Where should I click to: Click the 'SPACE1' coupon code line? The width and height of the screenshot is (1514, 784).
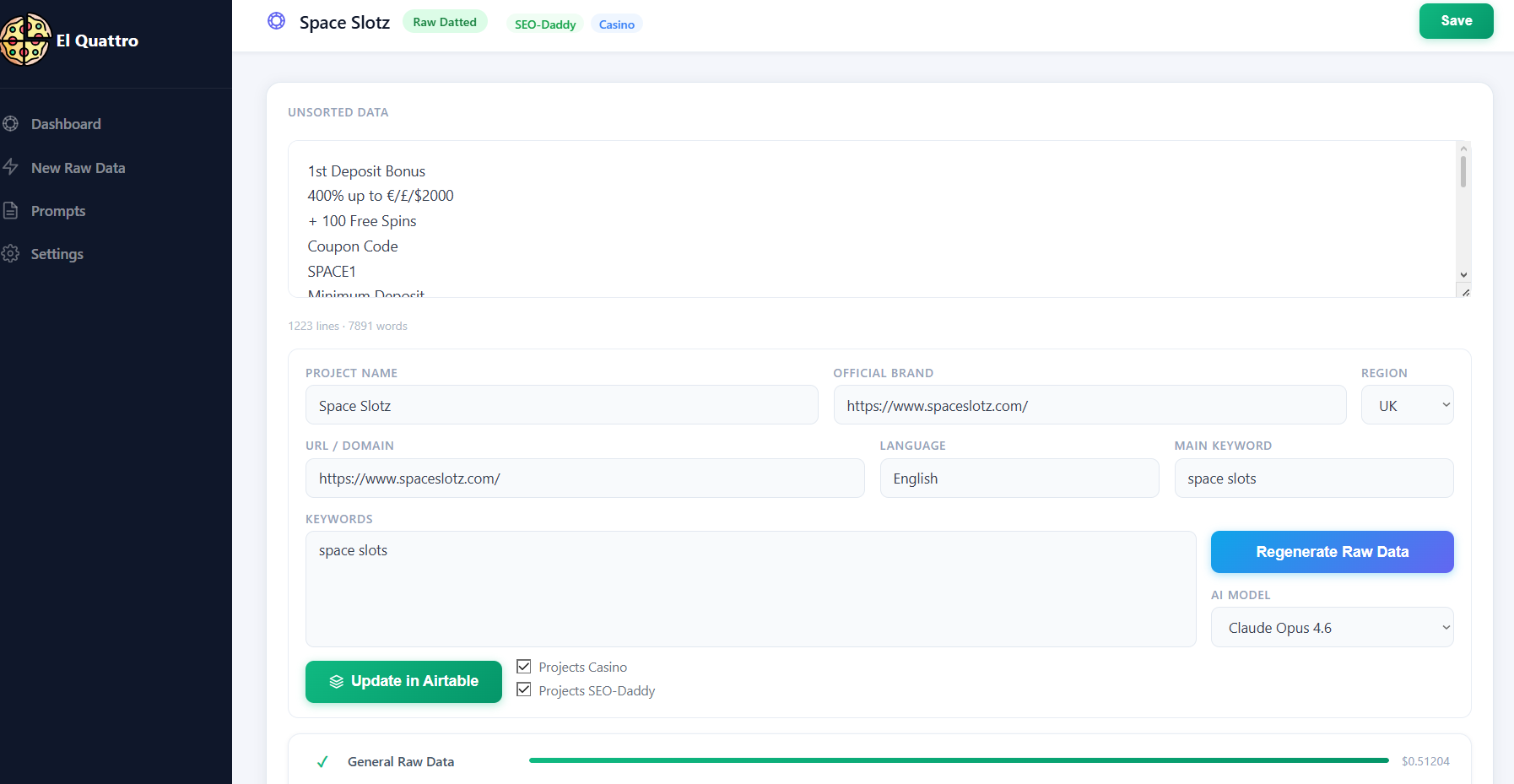[332, 272]
